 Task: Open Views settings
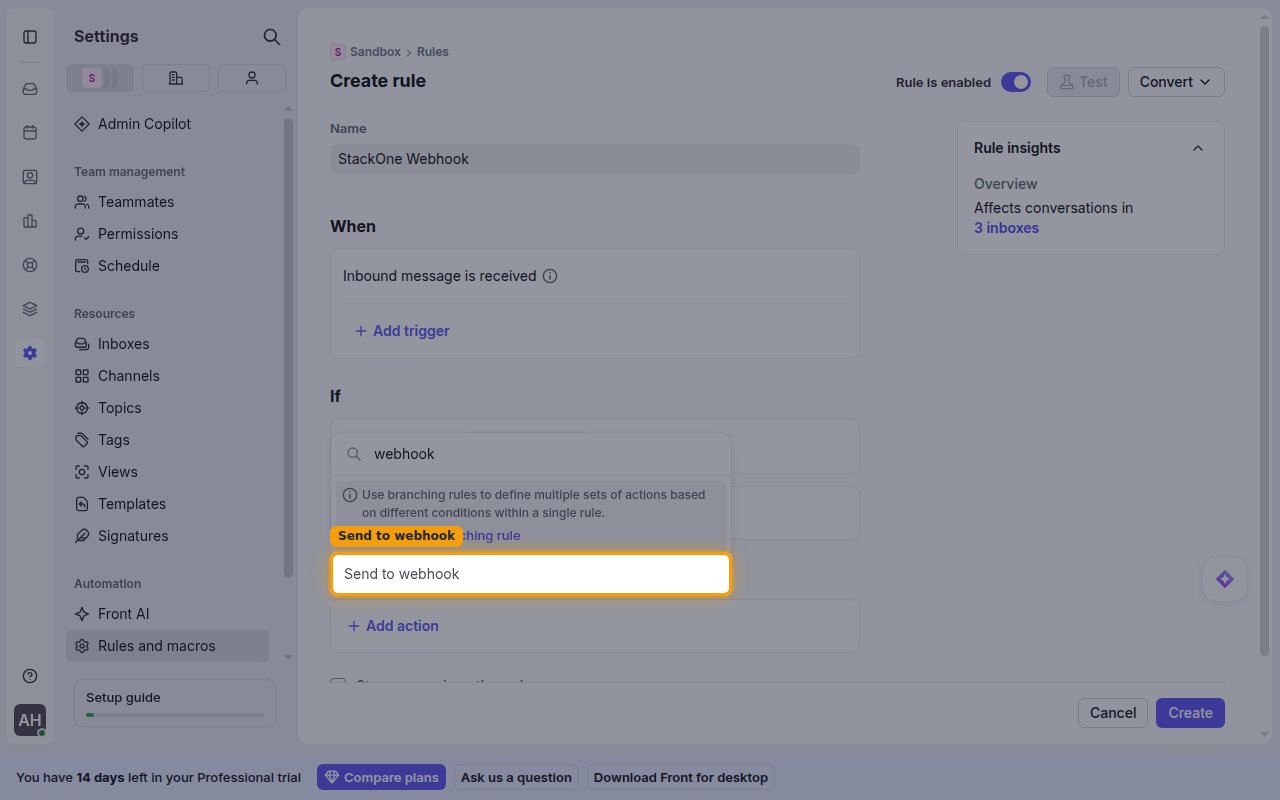coord(167,472)
